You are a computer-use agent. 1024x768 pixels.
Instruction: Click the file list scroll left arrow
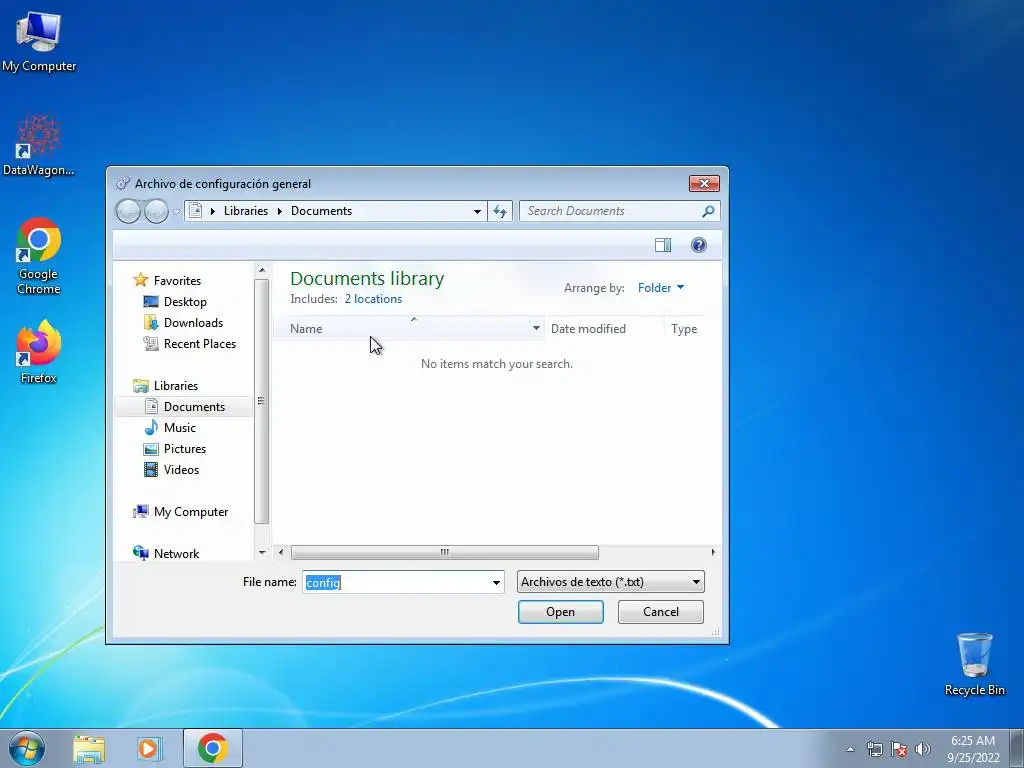[281, 552]
